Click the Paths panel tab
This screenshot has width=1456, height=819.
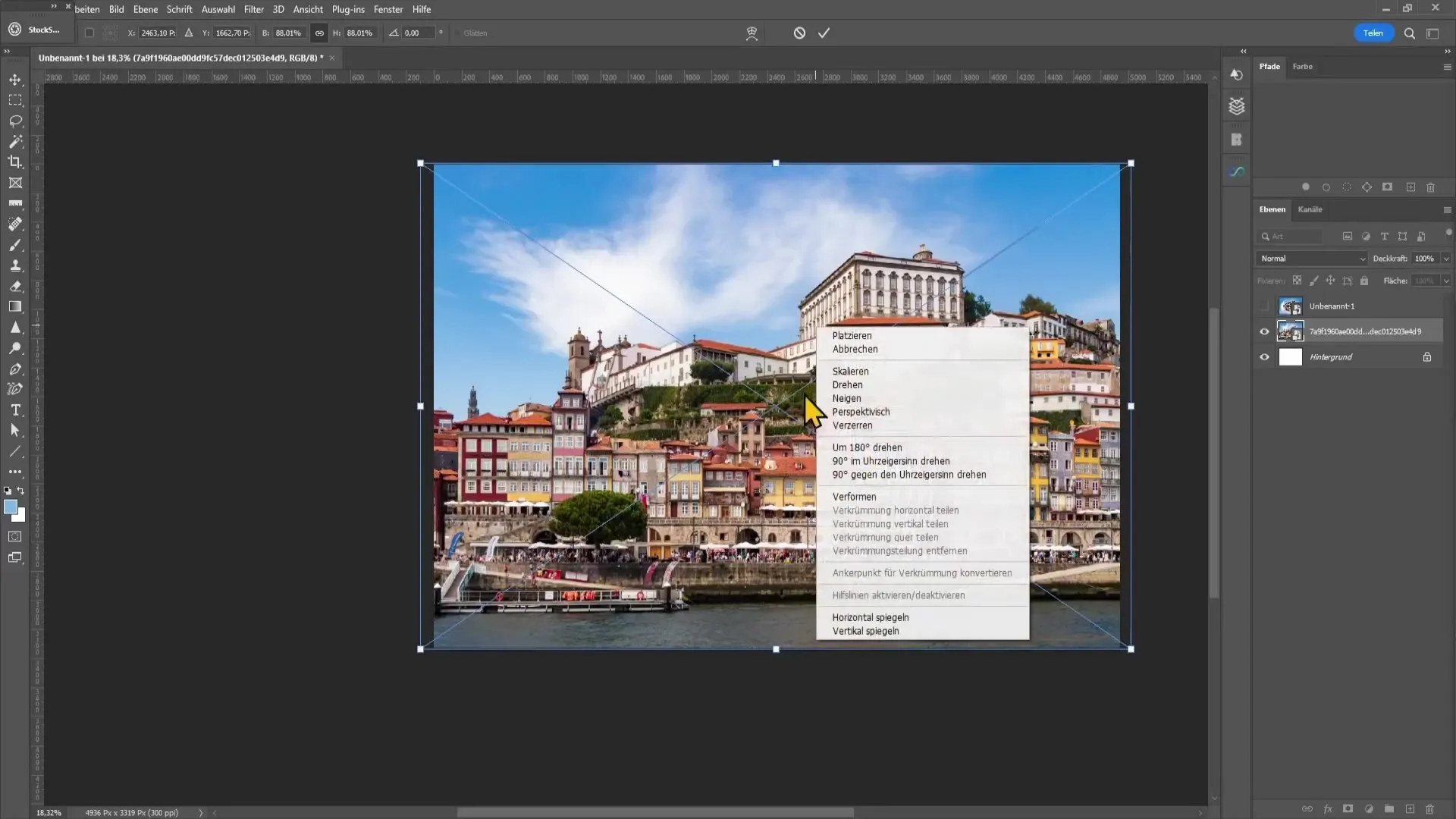coord(1271,66)
